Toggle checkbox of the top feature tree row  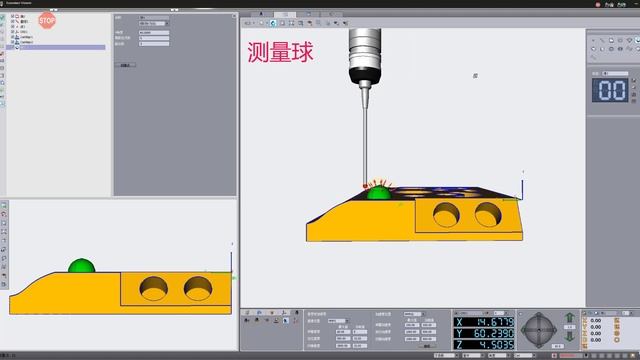pos(13,16)
